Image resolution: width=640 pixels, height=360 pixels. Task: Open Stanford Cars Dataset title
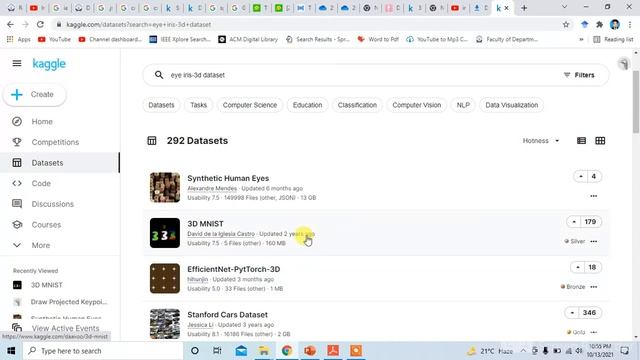(227, 315)
